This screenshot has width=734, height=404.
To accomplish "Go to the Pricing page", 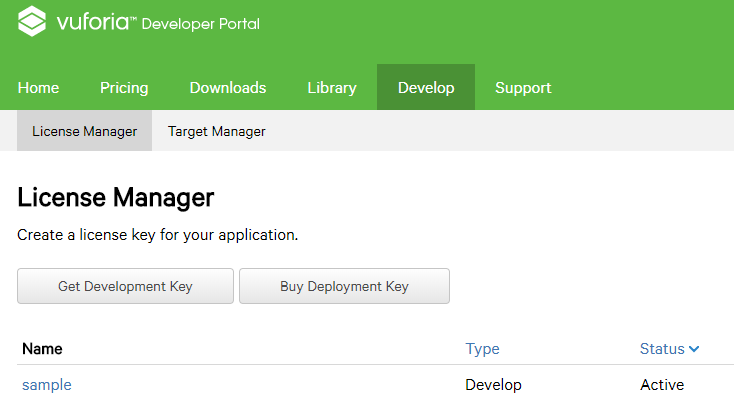I will point(124,88).
